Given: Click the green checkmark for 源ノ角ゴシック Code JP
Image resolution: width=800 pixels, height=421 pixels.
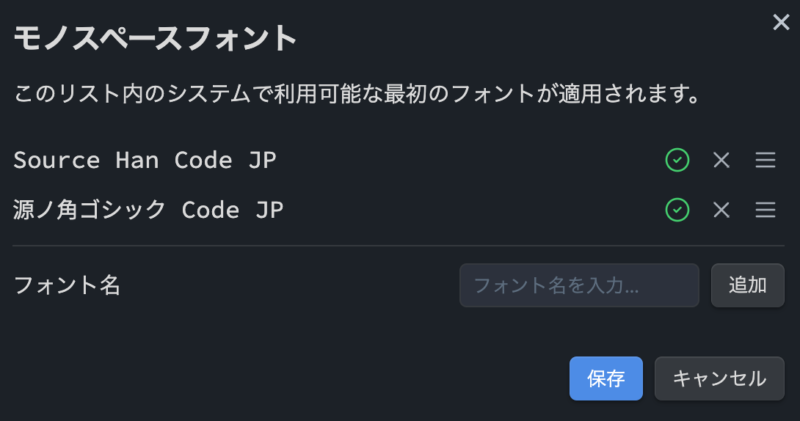Looking at the screenshot, I should tap(677, 210).
